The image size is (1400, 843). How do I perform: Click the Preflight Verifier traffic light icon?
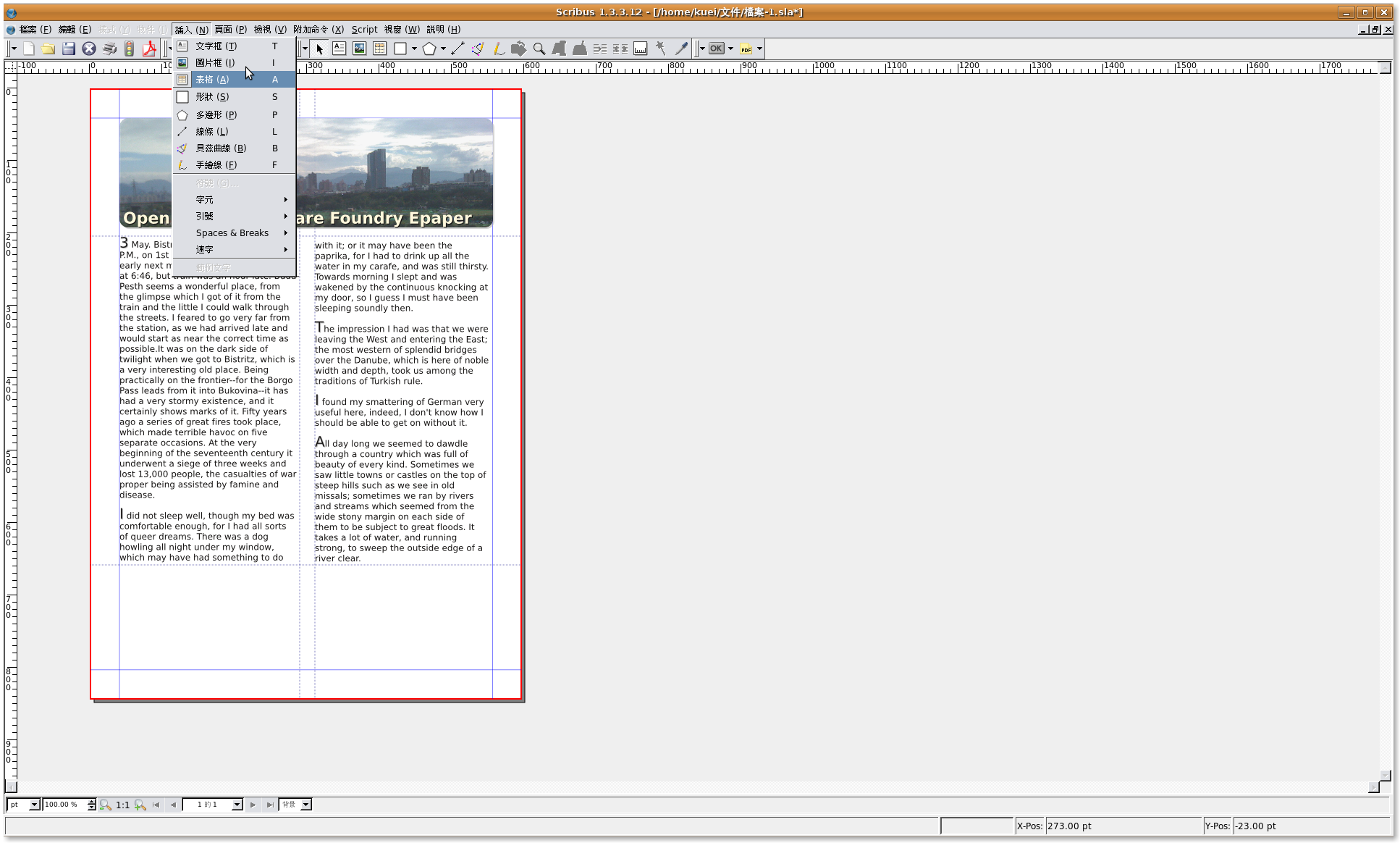click(x=129, y=49)
